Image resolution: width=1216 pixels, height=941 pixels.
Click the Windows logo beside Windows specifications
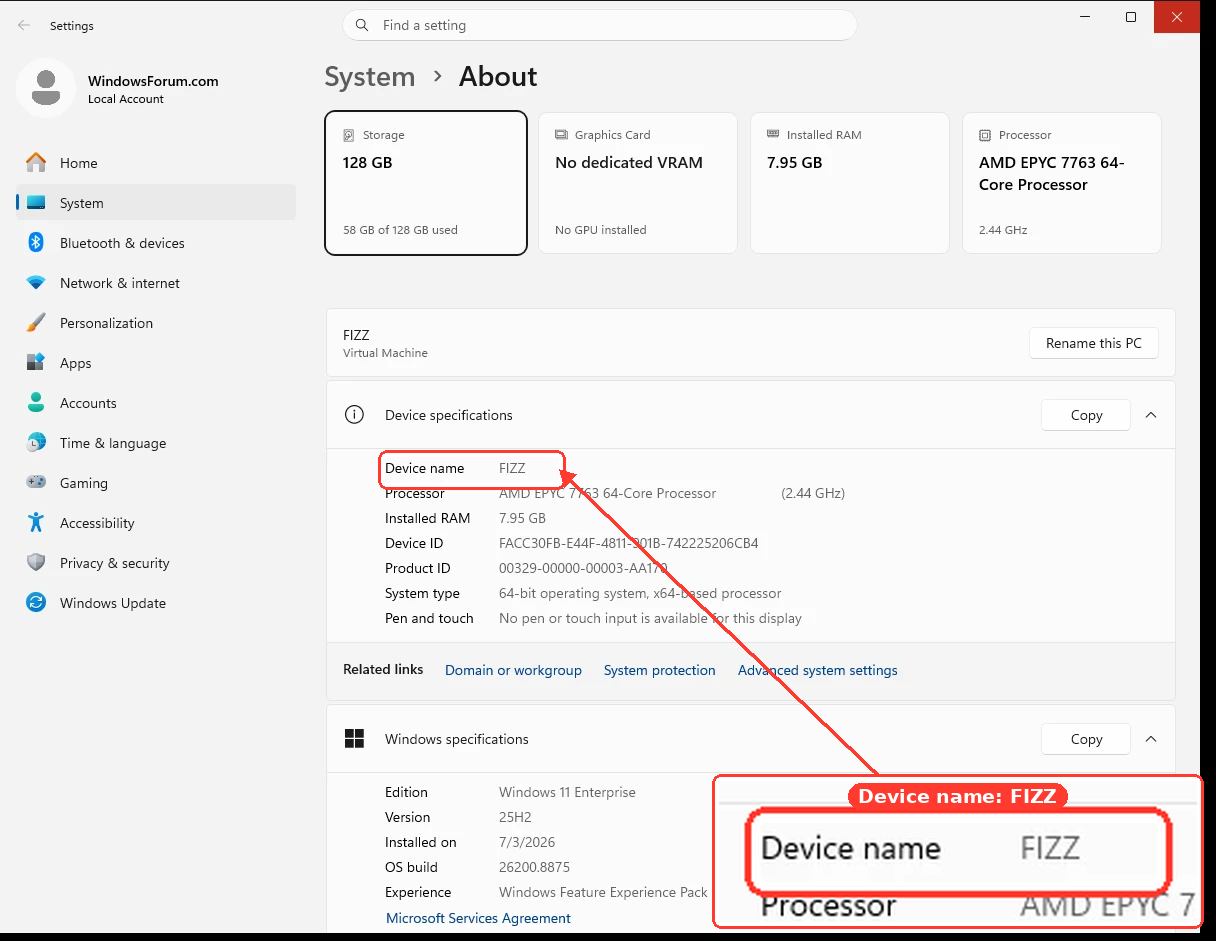[x=354, y=739]
